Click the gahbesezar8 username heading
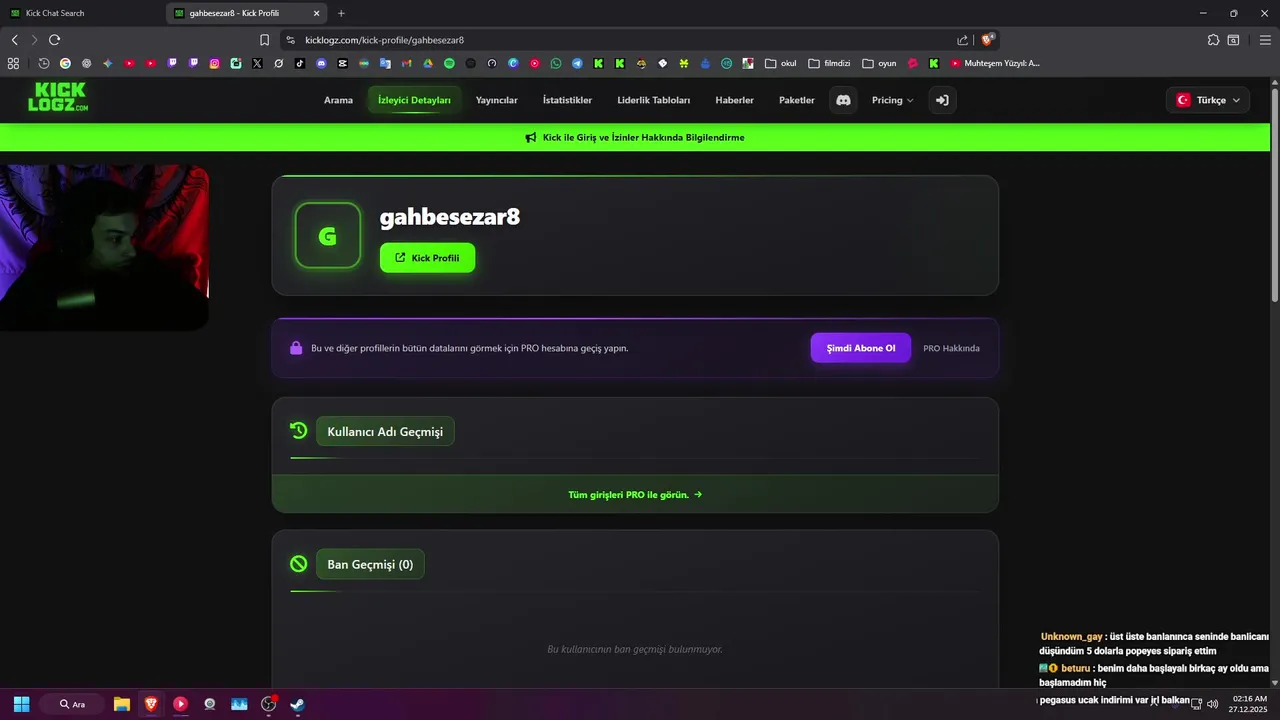1280x720 pixels. pos(450,217)
